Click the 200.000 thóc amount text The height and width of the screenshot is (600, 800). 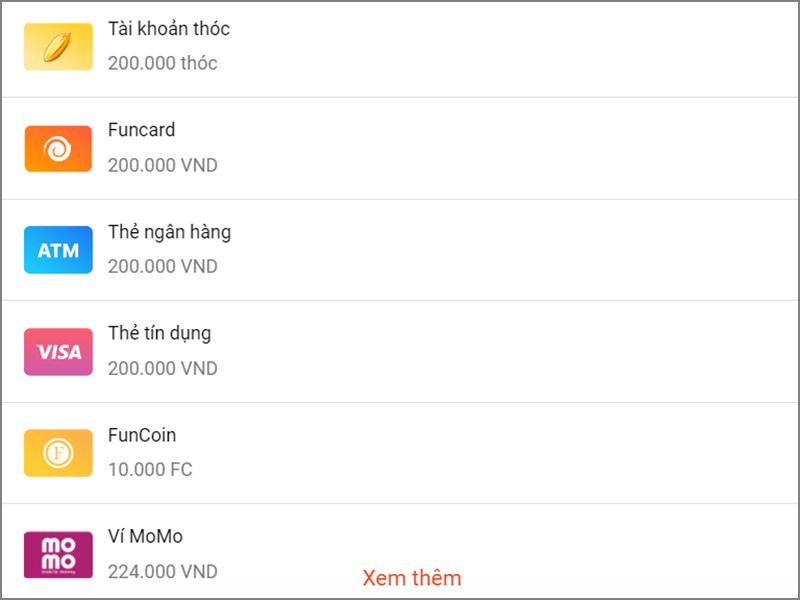[x=164, y=64]
